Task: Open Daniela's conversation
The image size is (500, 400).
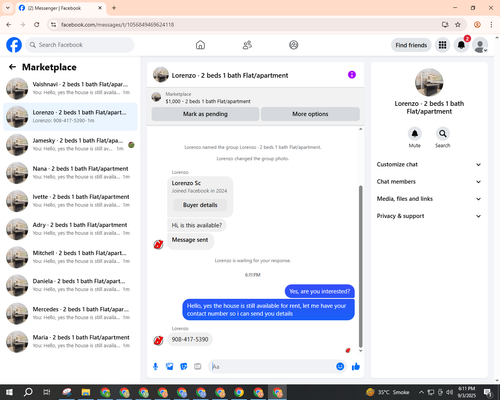Action: click(70, 285)
